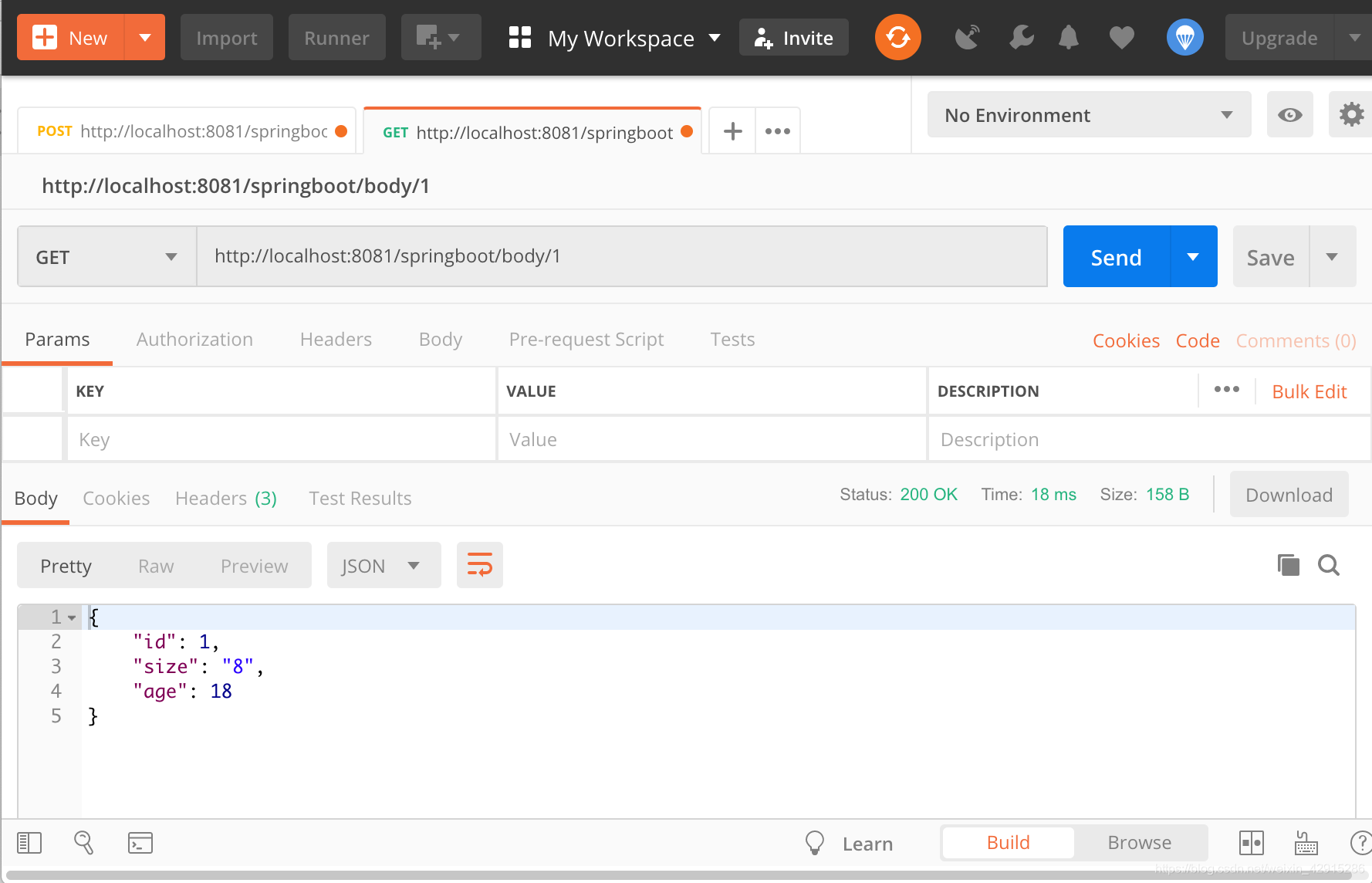Switch response view to Raw
1372x883 pixels.
pos(156,566)
